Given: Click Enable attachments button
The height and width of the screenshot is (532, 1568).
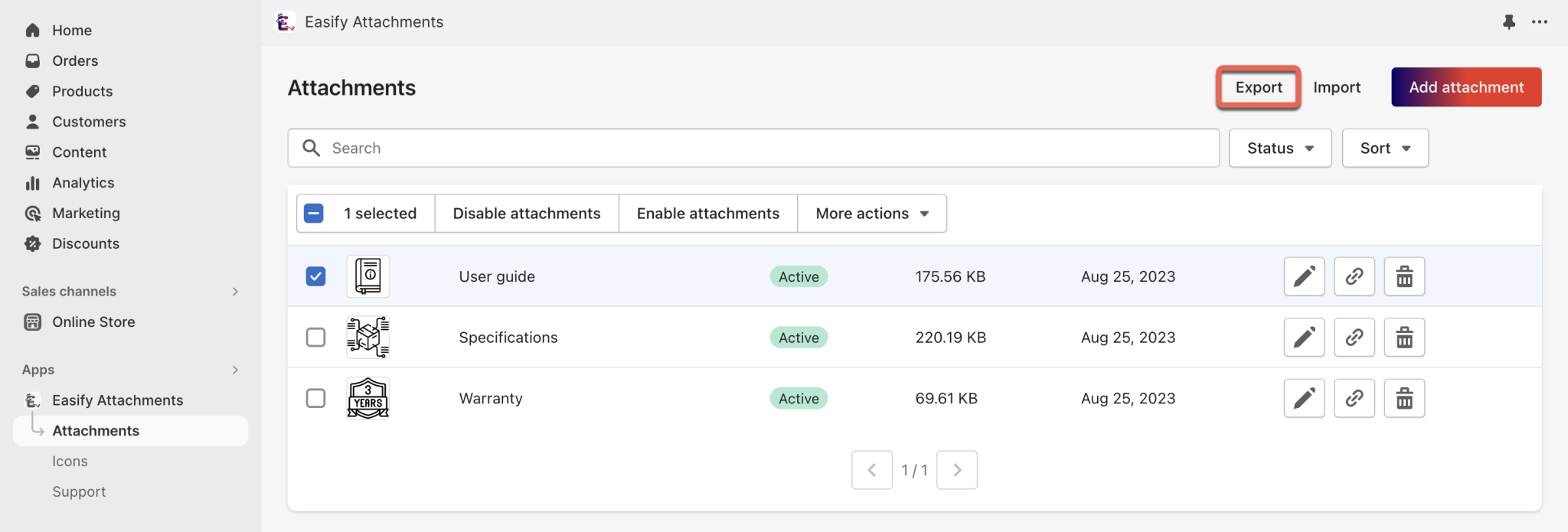Looking at the screenshot, I should tap(708, 214).
